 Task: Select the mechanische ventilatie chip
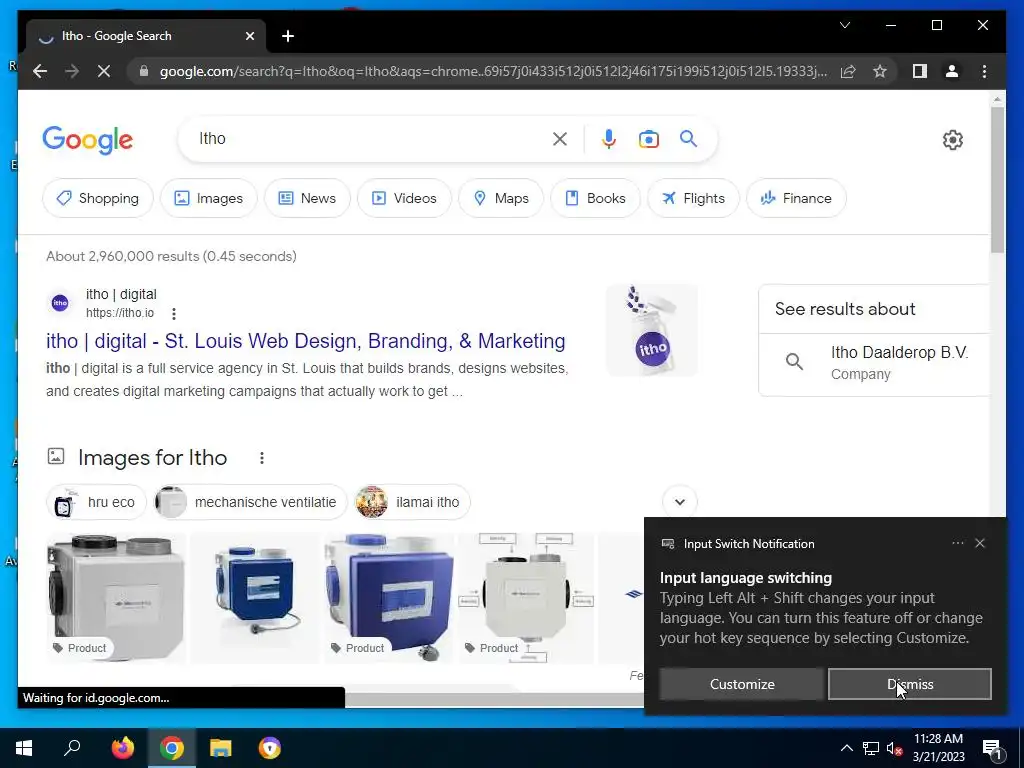(250, 502)
